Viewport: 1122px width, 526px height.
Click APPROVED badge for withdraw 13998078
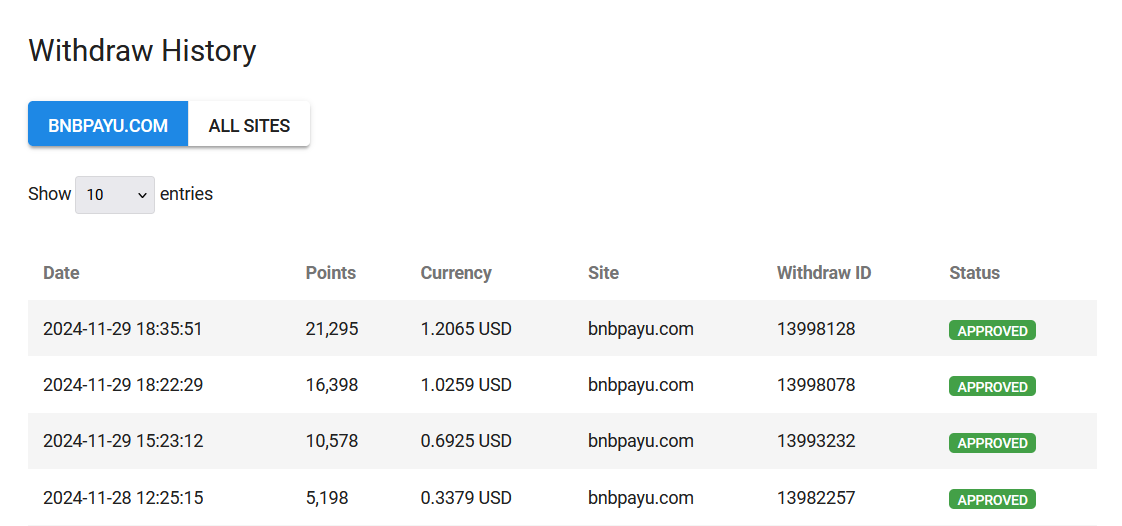click(x=992, y=386)
